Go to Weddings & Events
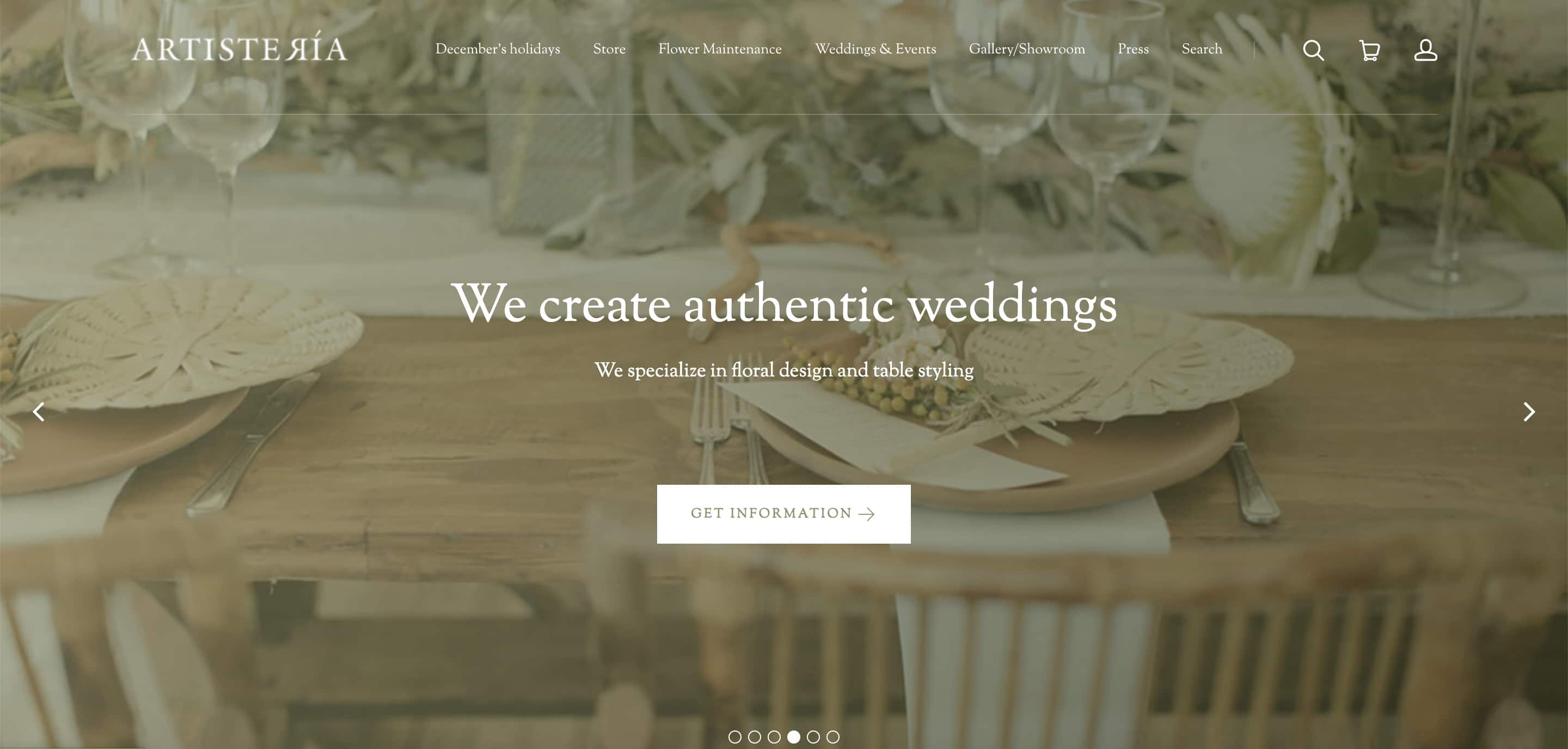The width and height of the screenshot is (1568, 749). coord(875,48)
